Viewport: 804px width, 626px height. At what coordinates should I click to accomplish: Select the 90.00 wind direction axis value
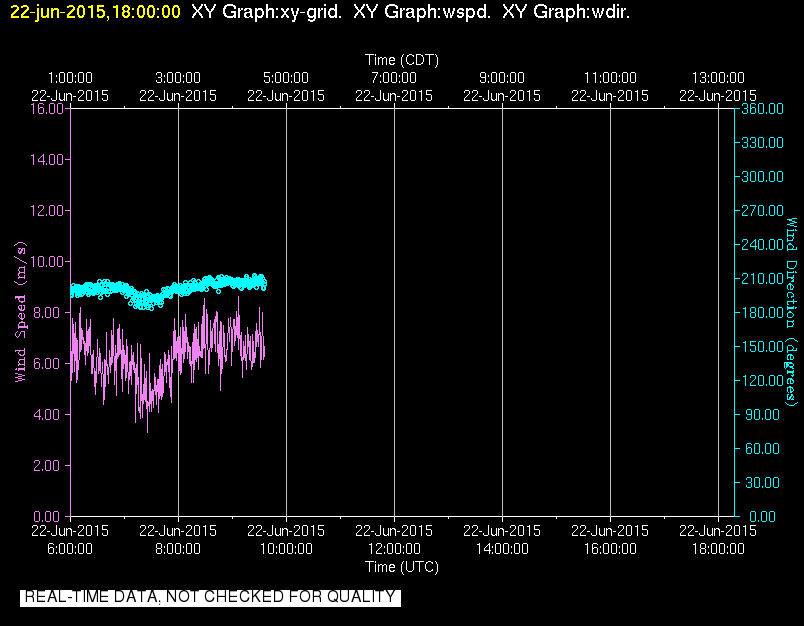tap(762, 414)
